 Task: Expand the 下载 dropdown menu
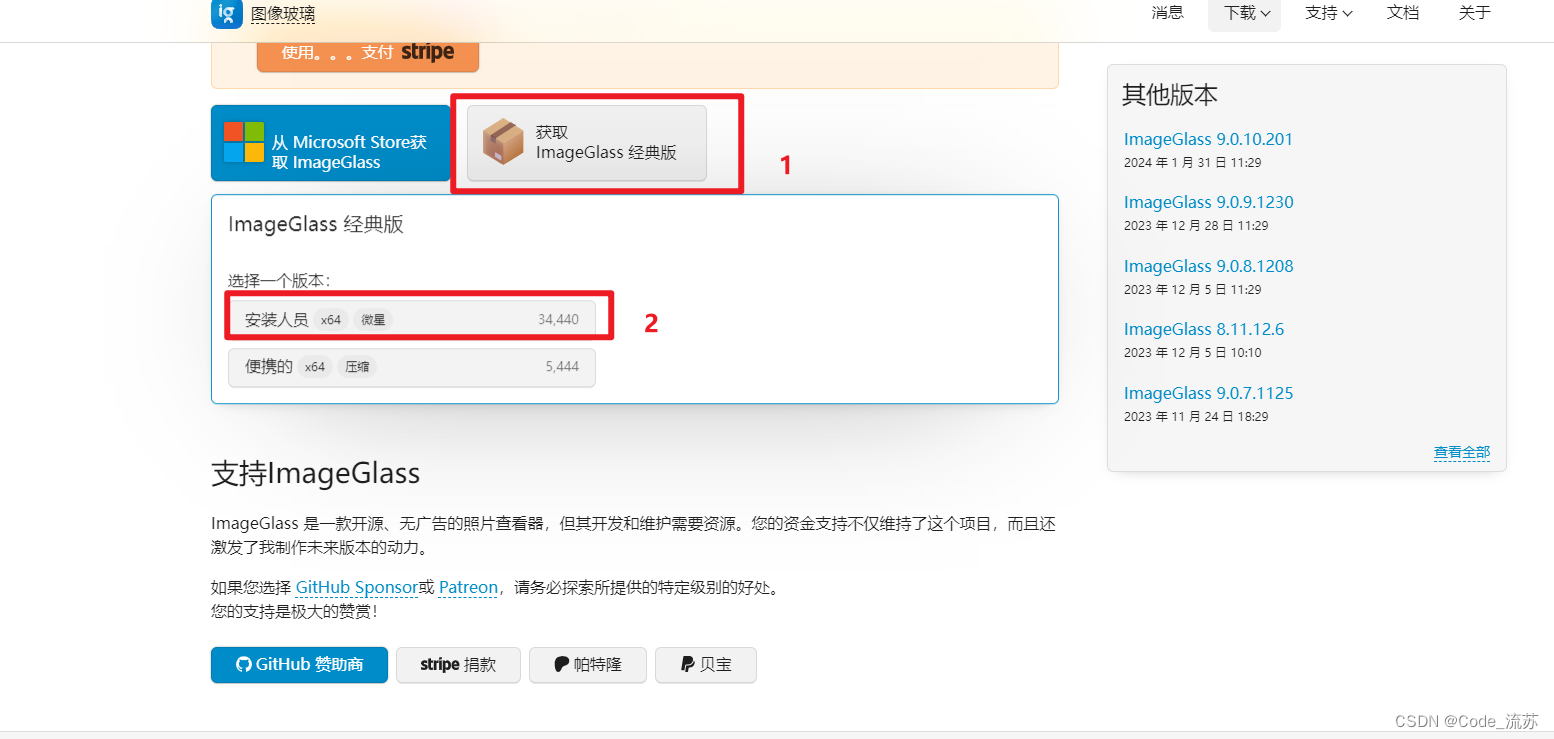[x=1244, y=13]
